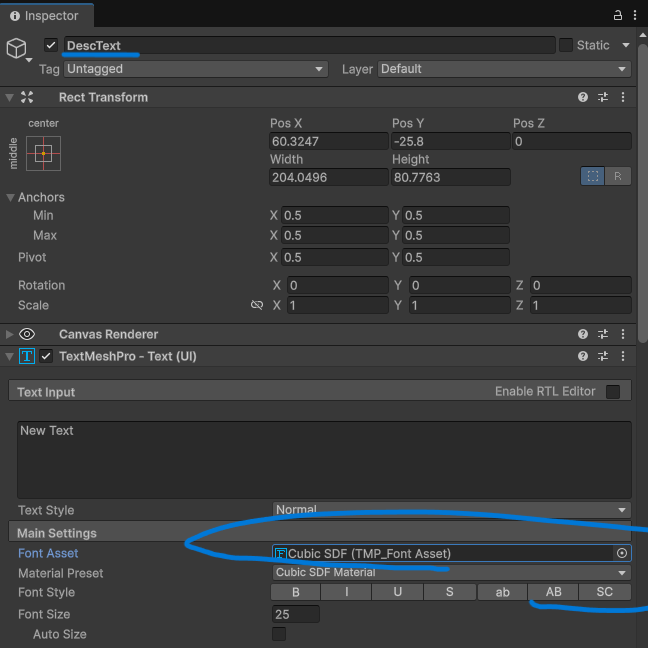Toggle the Scale constrained proportions link icon

point(257,305)
